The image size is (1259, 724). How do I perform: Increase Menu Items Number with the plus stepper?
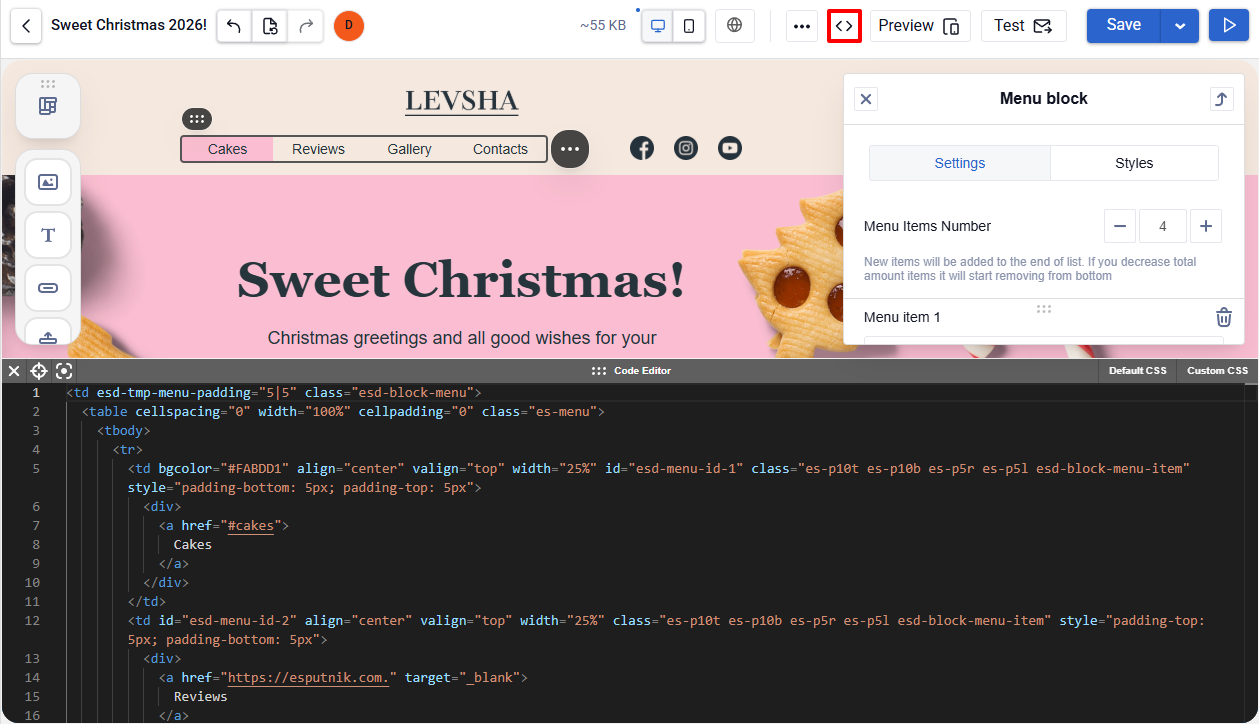pyautogui.click(x=1205, y=226)
